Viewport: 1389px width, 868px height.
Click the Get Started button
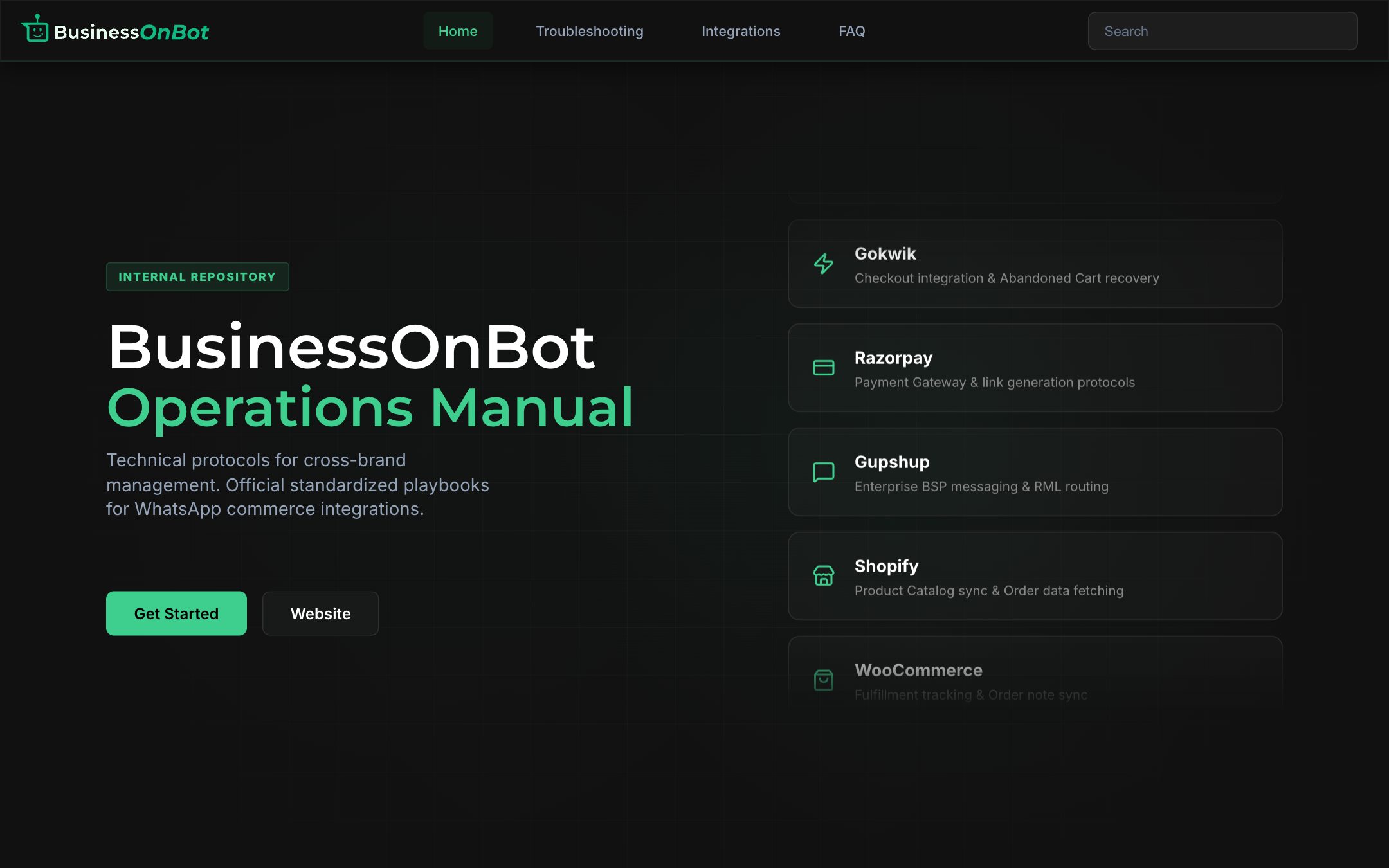tap(176, 613)
